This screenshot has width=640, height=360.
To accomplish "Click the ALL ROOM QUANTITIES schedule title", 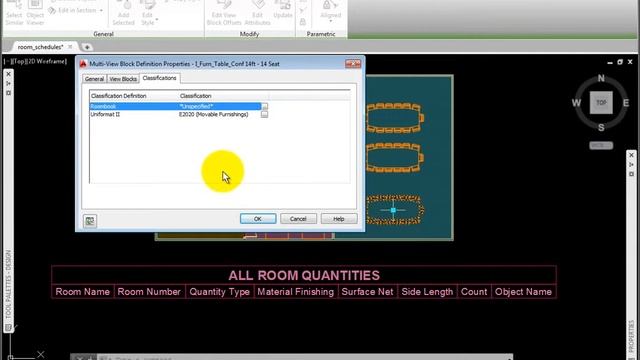I will (x=304, y=276).
